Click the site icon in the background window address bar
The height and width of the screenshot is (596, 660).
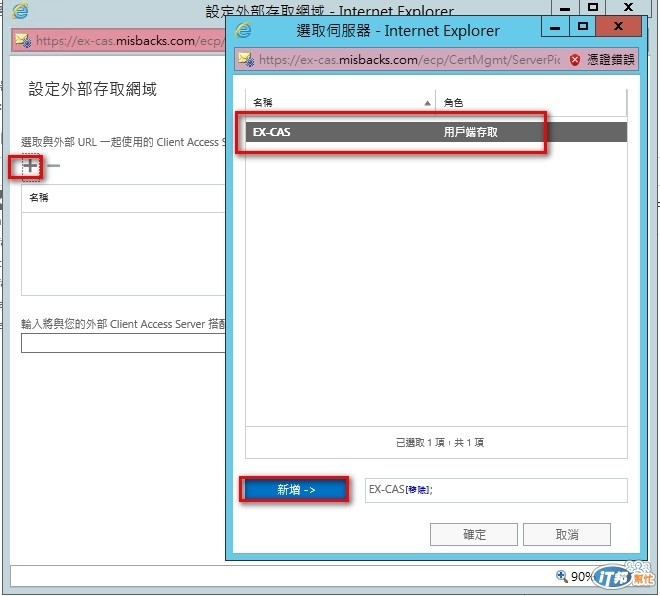(24, 41)
